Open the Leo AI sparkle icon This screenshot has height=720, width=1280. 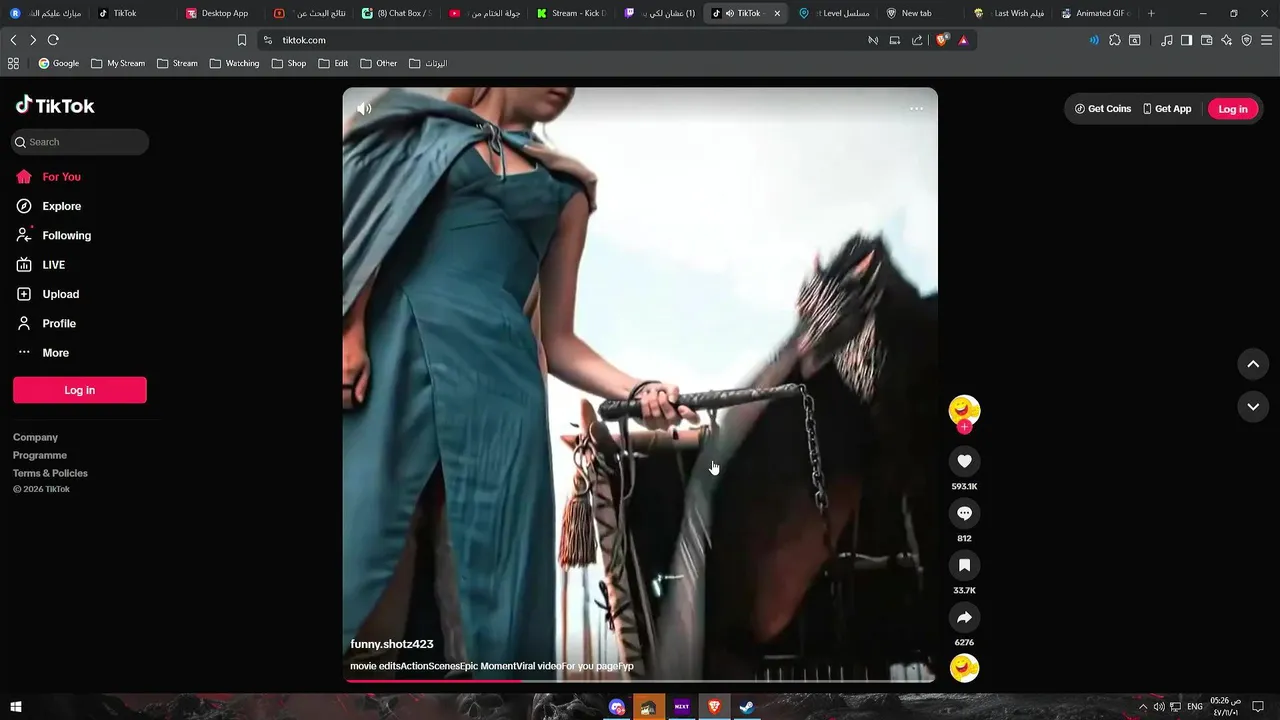tap(1227, 40)
